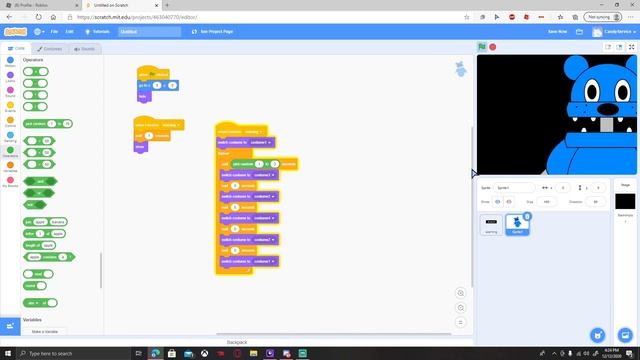
Task: Select the warning sprite thumbnail
Action: [x=491, y=225]
